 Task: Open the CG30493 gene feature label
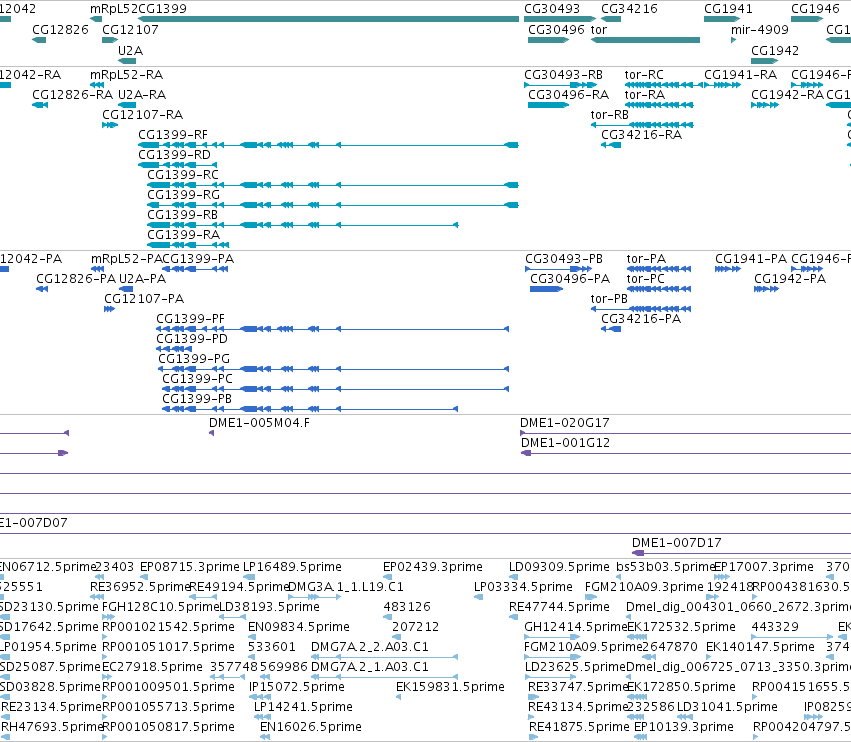[552, 9]
